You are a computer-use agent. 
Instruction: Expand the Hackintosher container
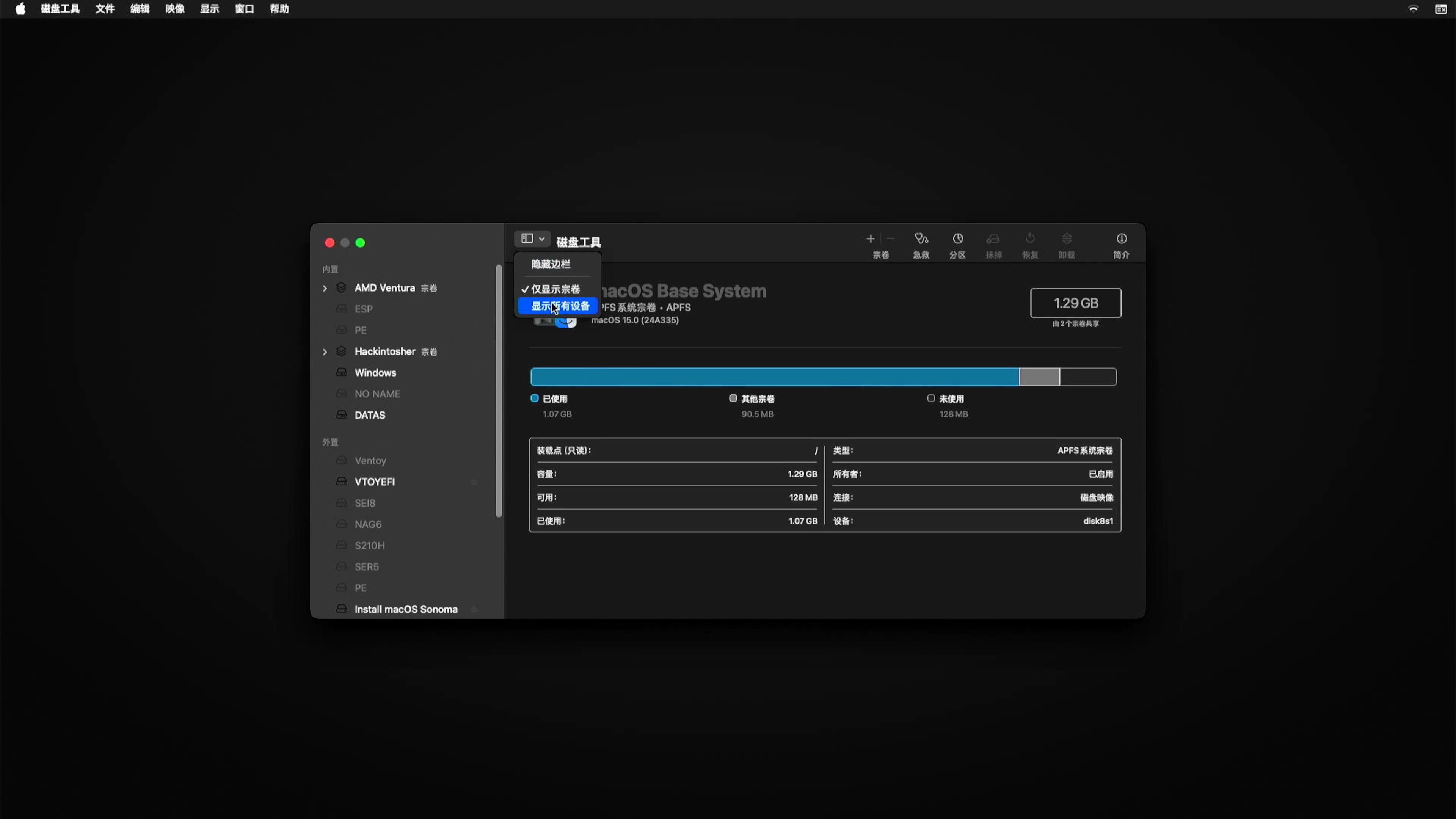pyautogui.click(x=325, y=352)
